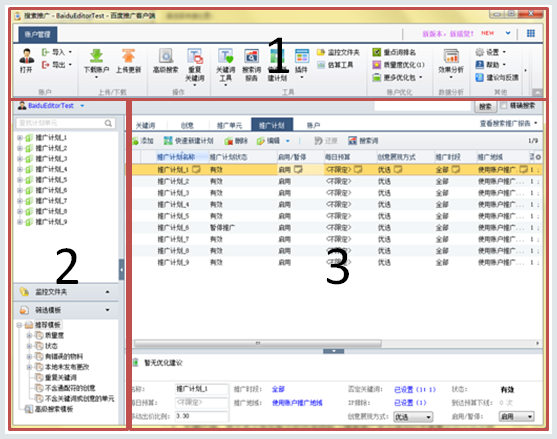Image resolution: width=557 pixels, height=439 pixels.
Task: Click the 下载账户 download account icon
Action: coord(96,56)
